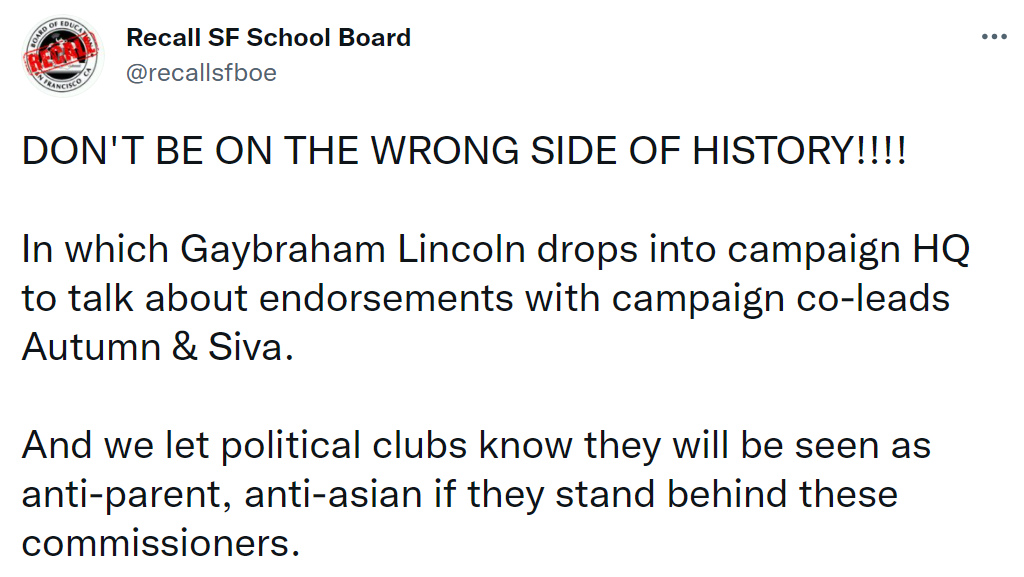Click the phrase political clubs
The height and width of the screenshot is (577, 1024).
pos(344,446)
